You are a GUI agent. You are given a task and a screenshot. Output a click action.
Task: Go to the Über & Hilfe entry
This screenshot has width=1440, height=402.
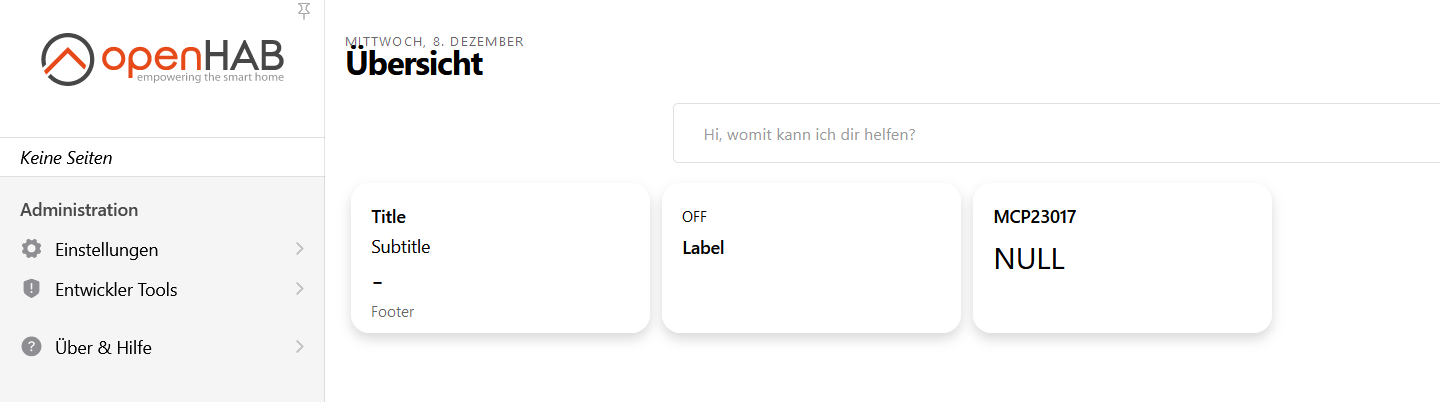tap(103, 347)
